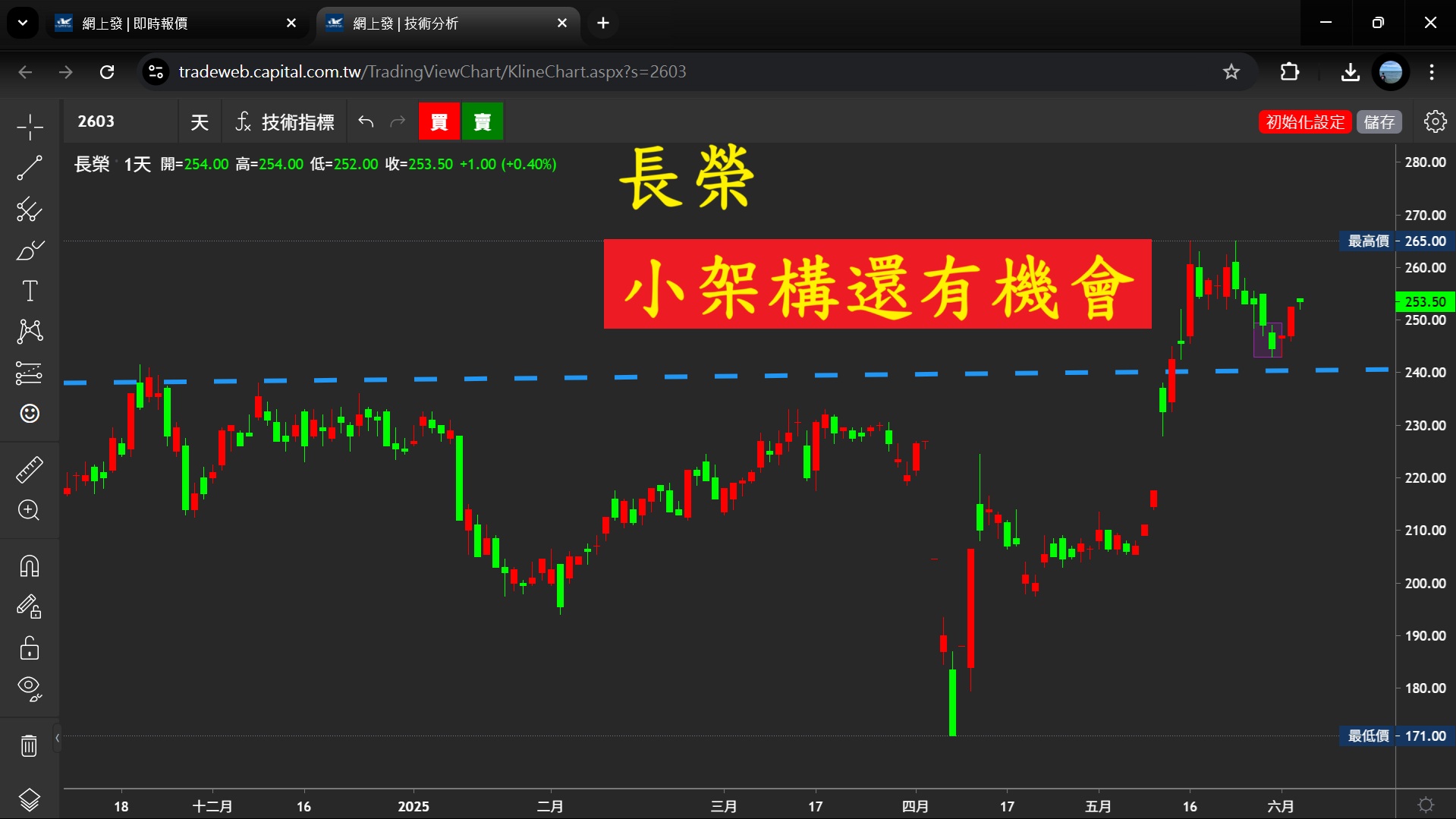
Task: Open the 天 time interval dropdown
Action: tap(200, 121)
